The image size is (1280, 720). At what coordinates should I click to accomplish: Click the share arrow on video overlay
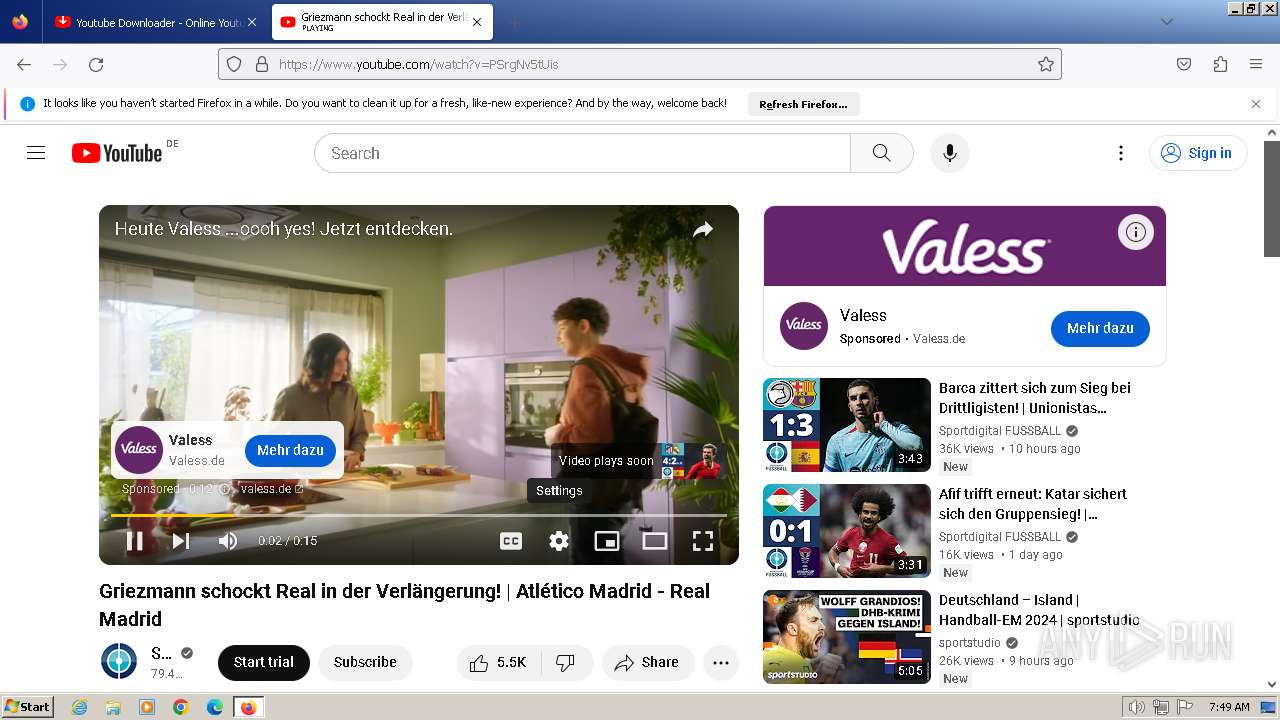pyautogui.click(x=703, y=230)
